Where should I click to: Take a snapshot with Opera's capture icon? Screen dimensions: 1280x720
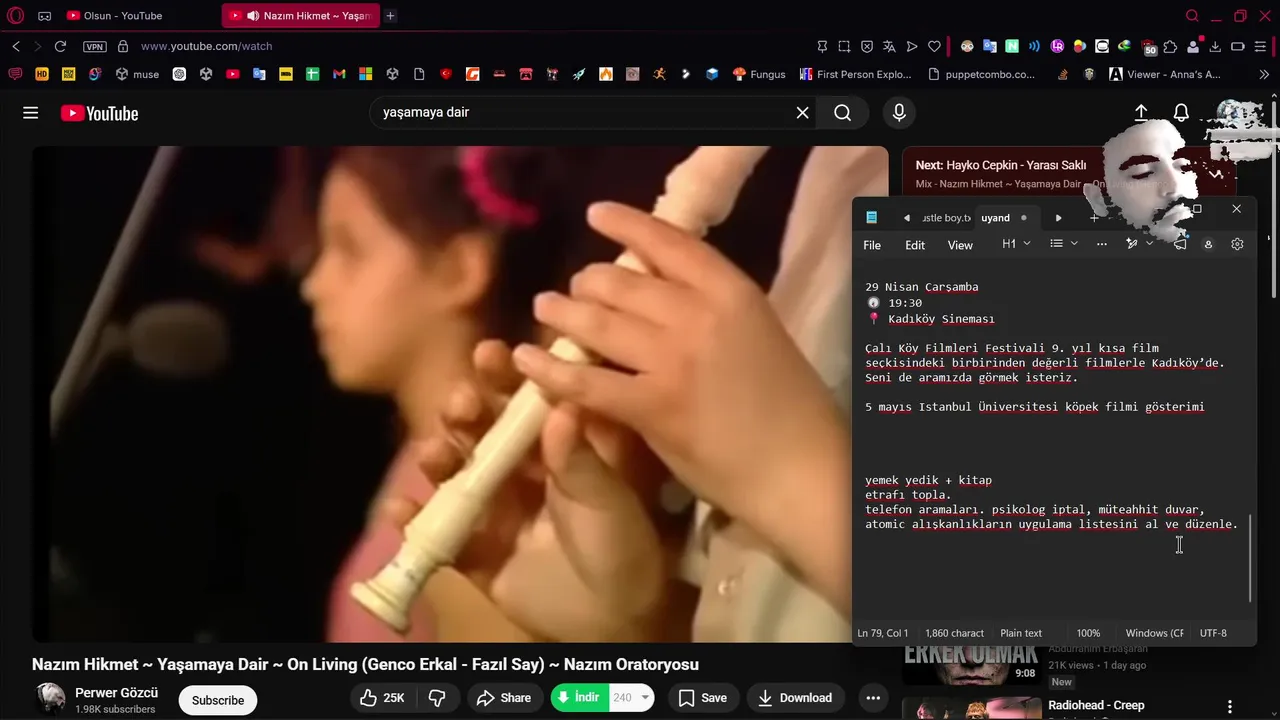[x=845, y=46]
